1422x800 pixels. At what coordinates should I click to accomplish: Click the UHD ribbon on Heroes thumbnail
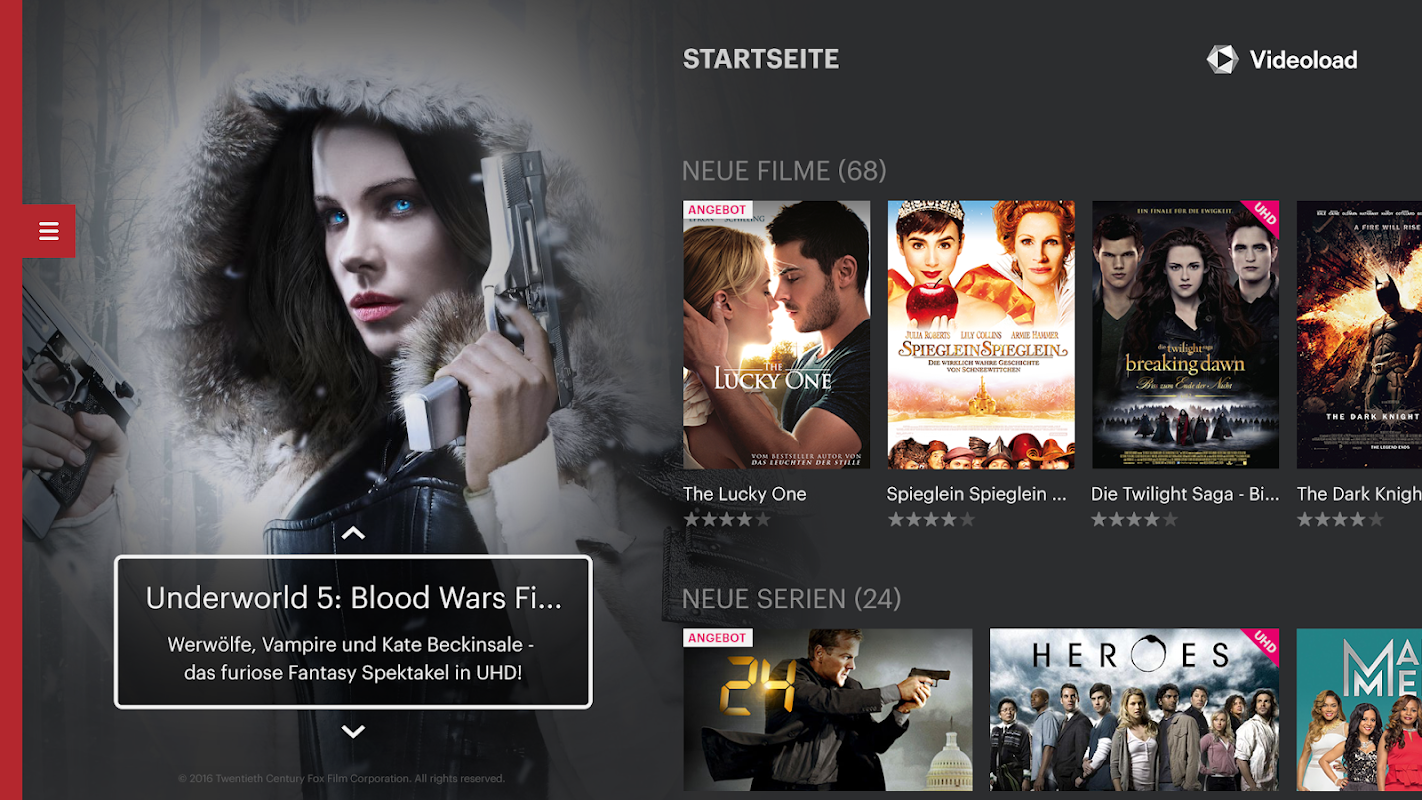(x=1262, y=645)
